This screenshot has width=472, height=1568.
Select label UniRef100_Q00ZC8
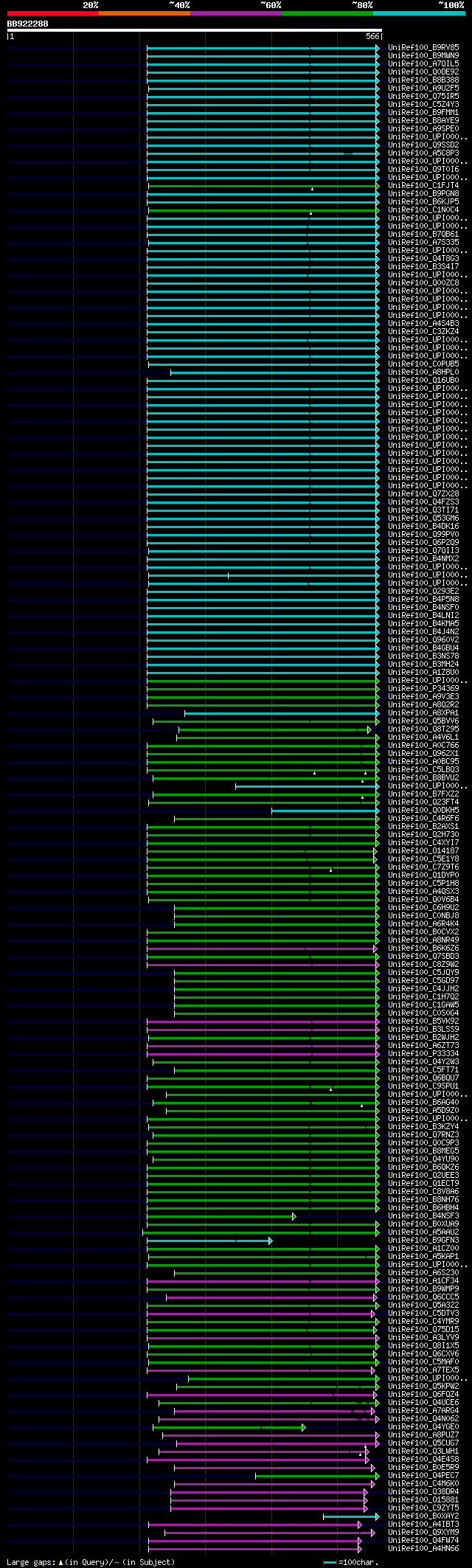[423, 282]
